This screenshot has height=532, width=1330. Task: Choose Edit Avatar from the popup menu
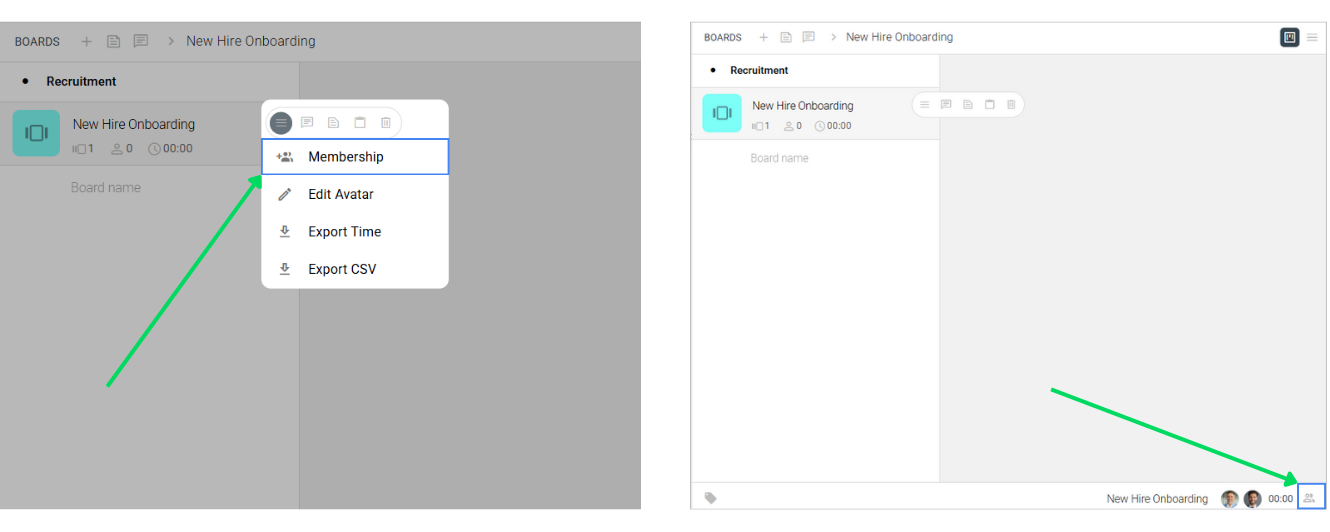(x=340, y=194)
